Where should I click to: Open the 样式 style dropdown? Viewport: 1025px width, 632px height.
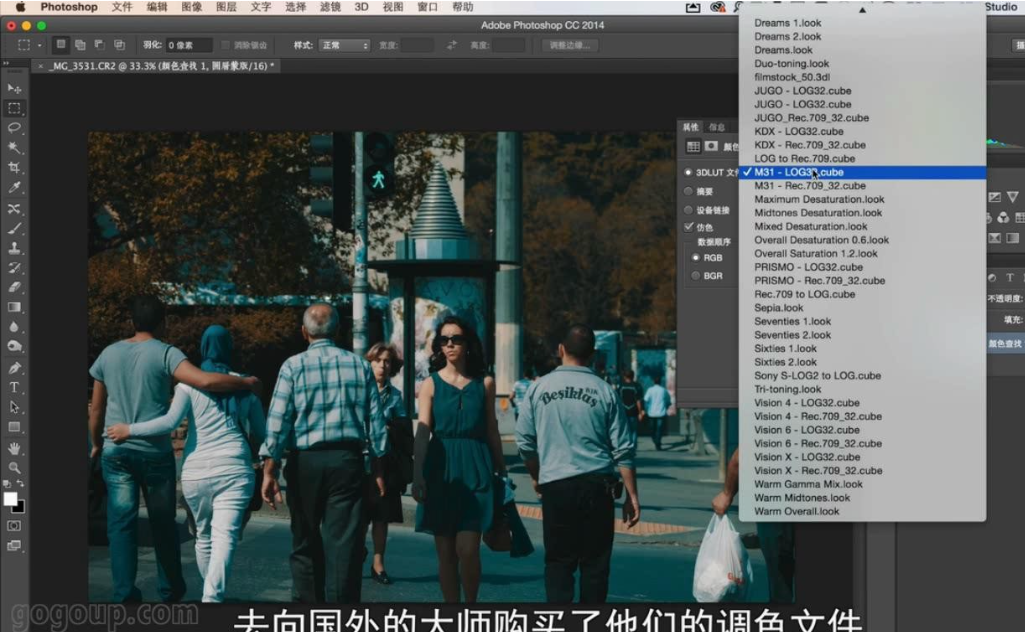click(x=344, y=45)
